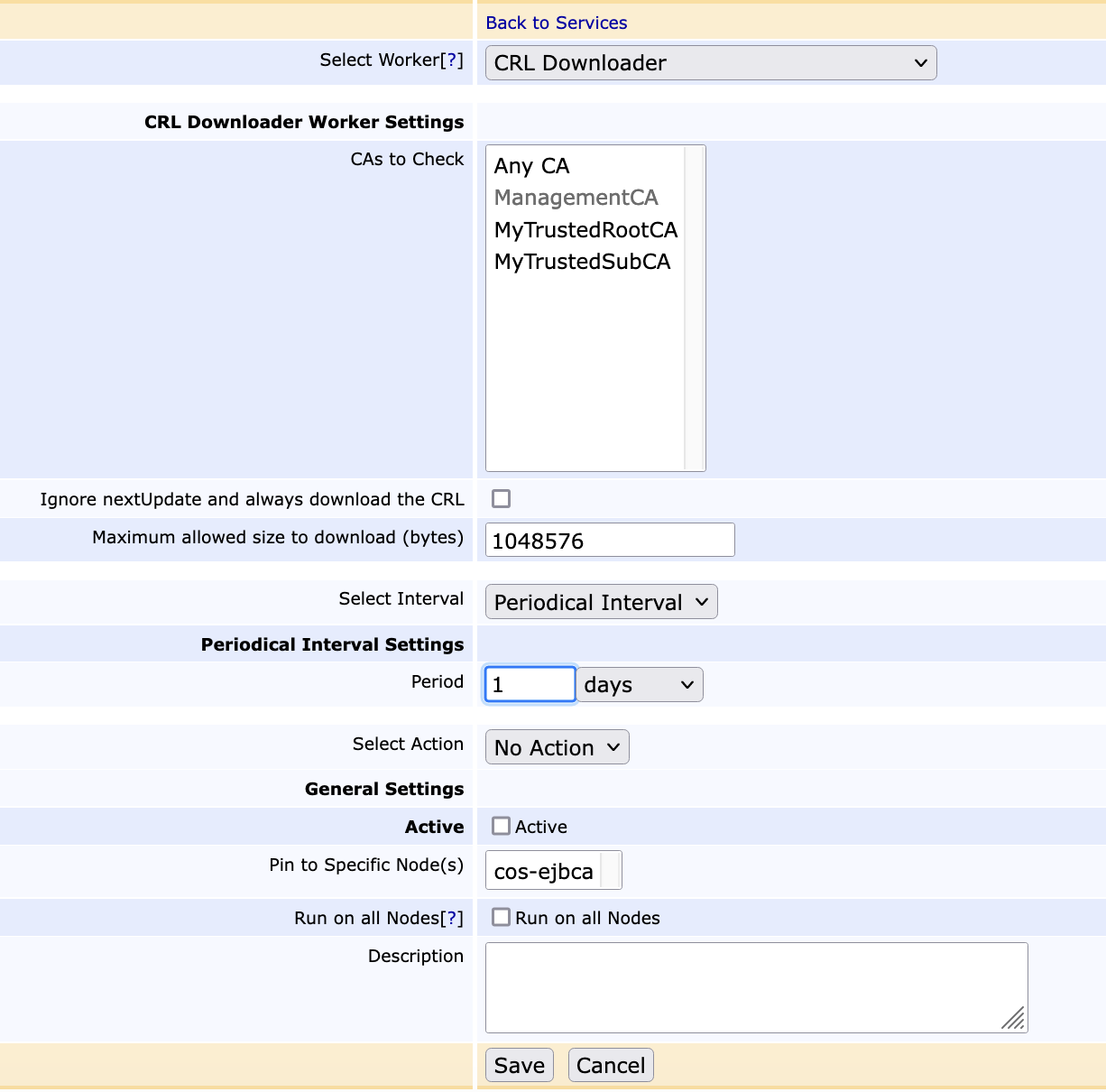This screenshot has width=1106, height=1092.
Task: Open help for Run on all Nodes
Action: tap(452, 918)
